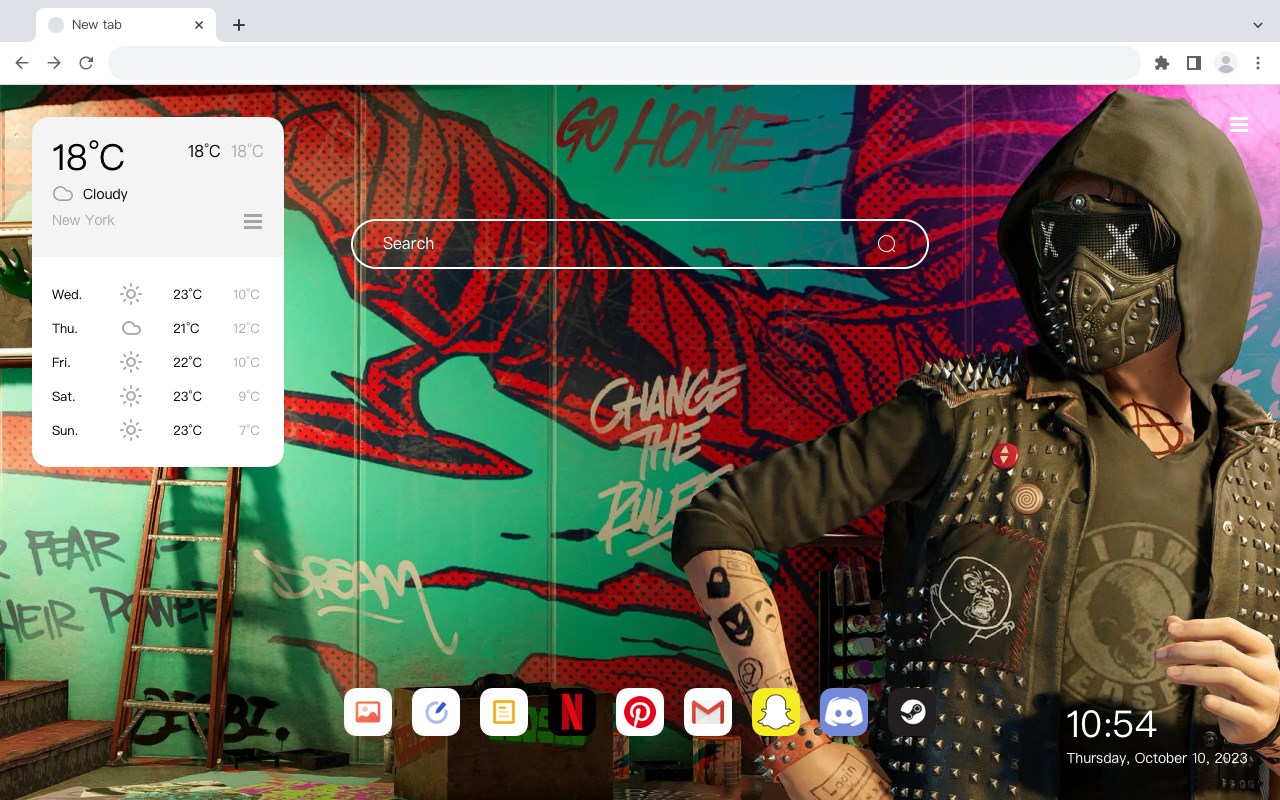Select the Sun. forecast row
The image size is (1280, 800).
coord(158,430)
